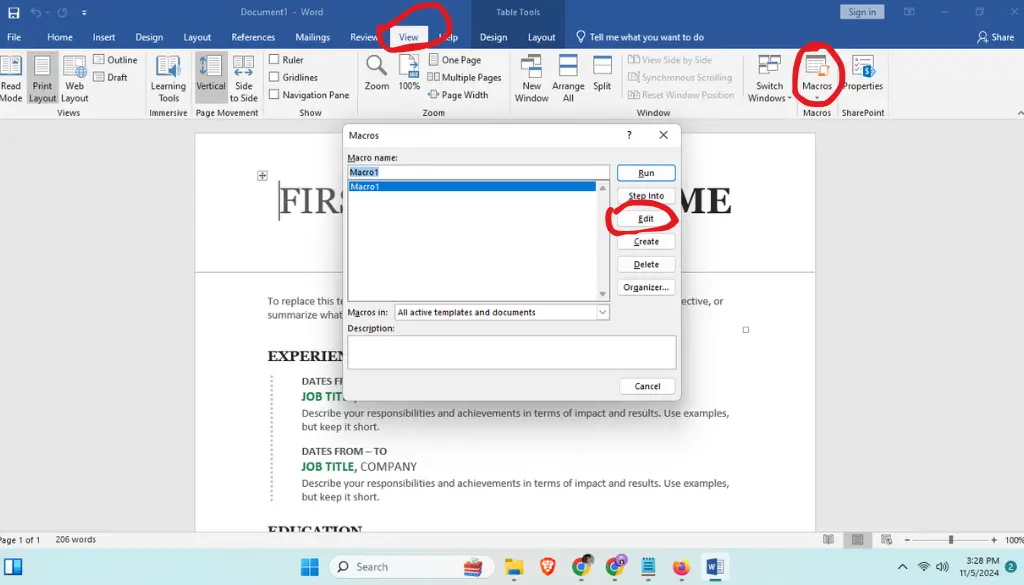Screen dimensions: 1024x585
Task: Open Brave browser from taskbar
Action: click(x=548, y=567)
